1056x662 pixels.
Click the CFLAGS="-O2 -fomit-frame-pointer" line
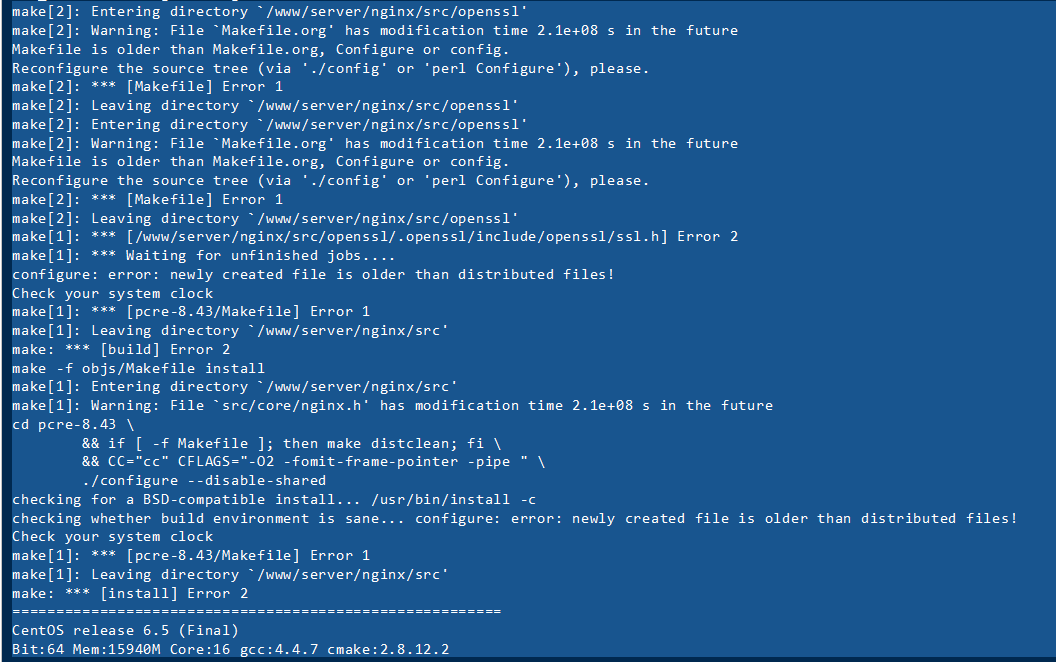pos(313,462)
